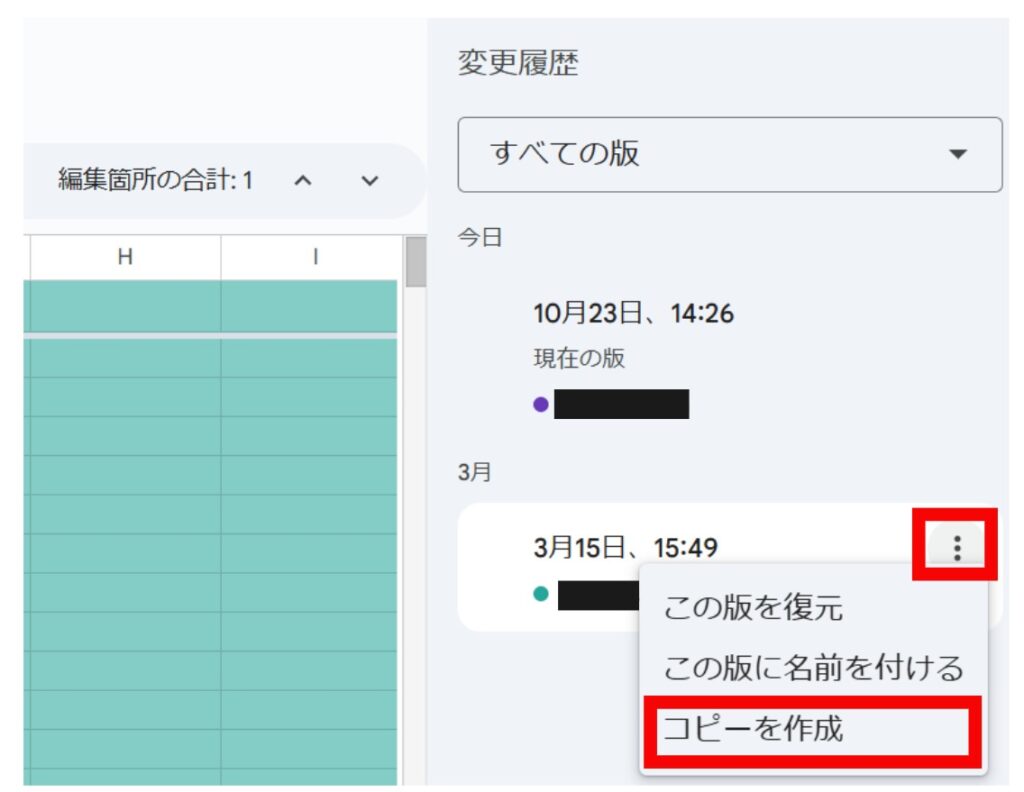Viewport: 1024px width, 792px height.
Task: Click コピーを作成 in the version menu
Action: (x=753, y=729)
